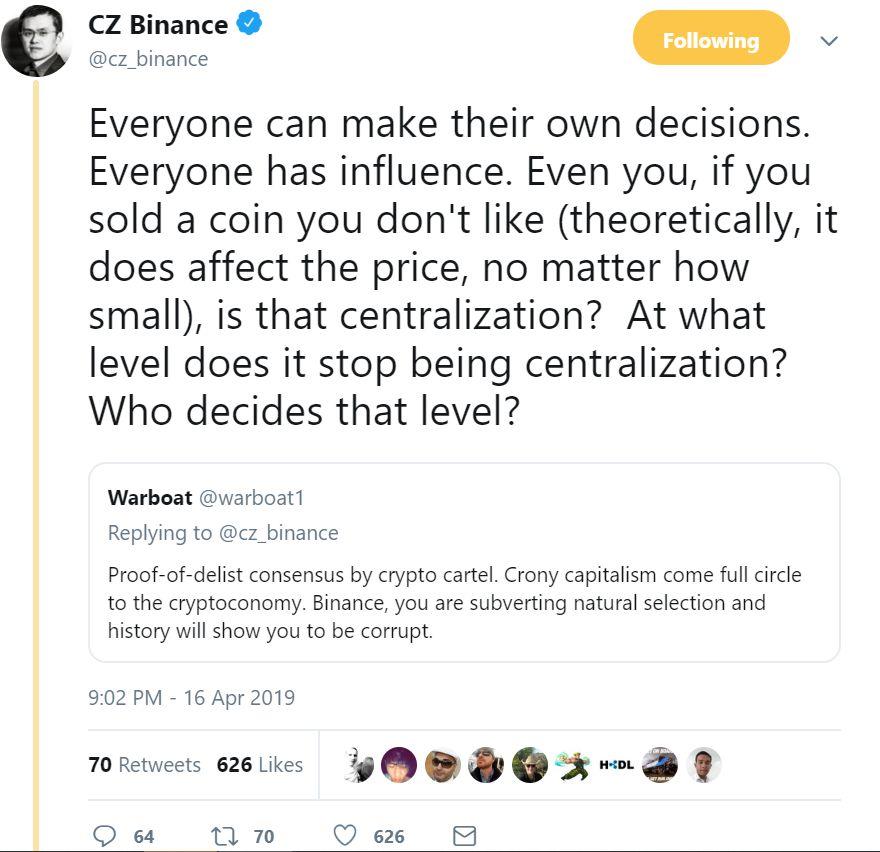Viewport: 880px width, 852px height.
Task: Click the purple-haired liker avatar
Action: coord(400,765)
